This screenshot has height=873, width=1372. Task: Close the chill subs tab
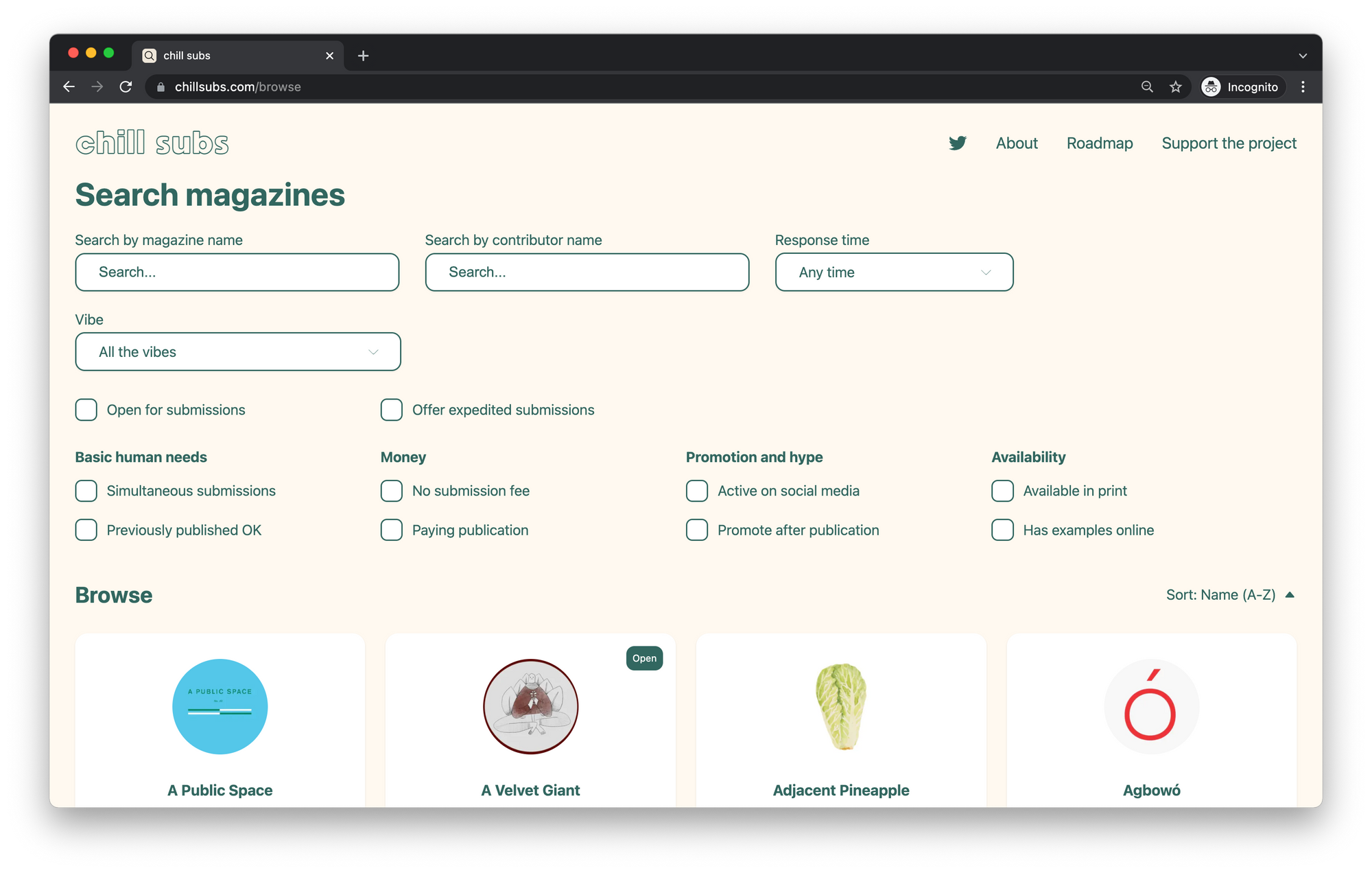point(329,56)
